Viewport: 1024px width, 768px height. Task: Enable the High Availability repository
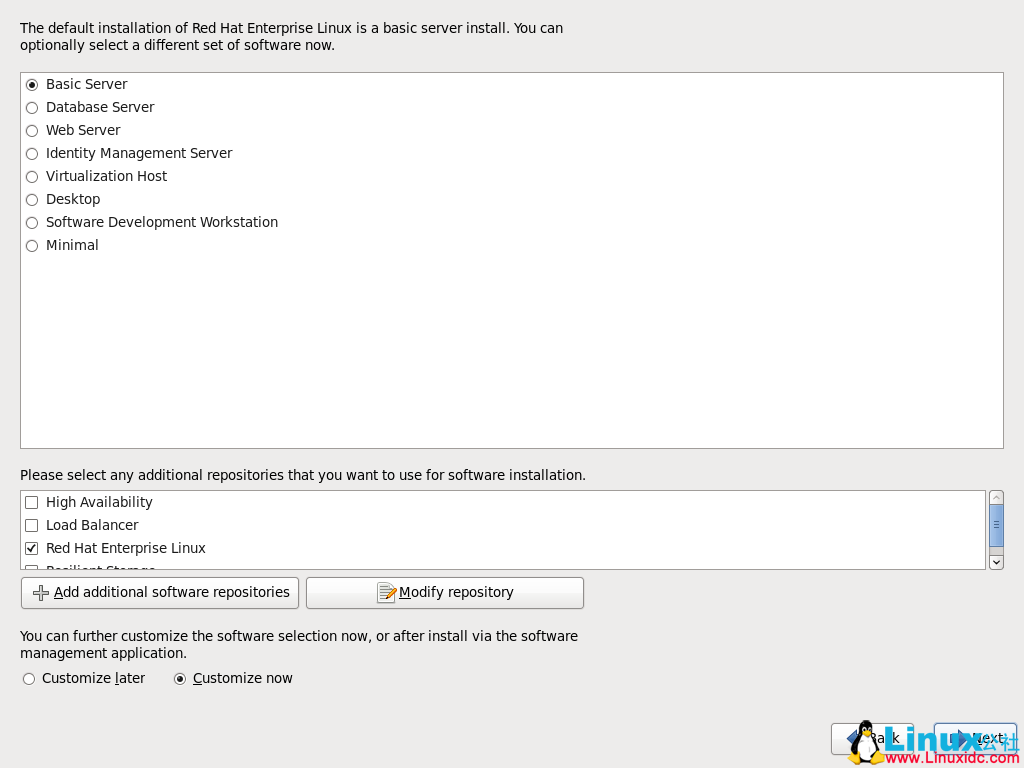31,502
